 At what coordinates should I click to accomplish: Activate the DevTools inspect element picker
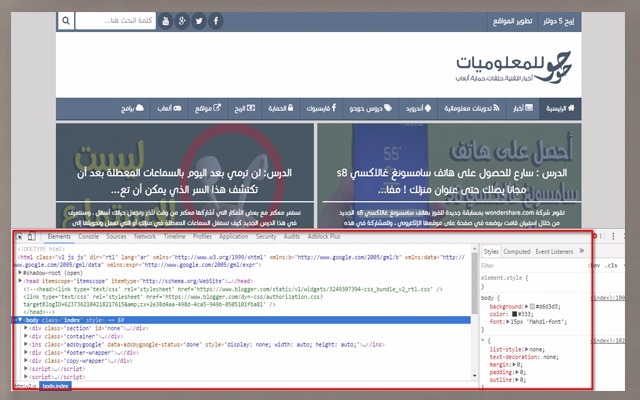pos(21,237)
